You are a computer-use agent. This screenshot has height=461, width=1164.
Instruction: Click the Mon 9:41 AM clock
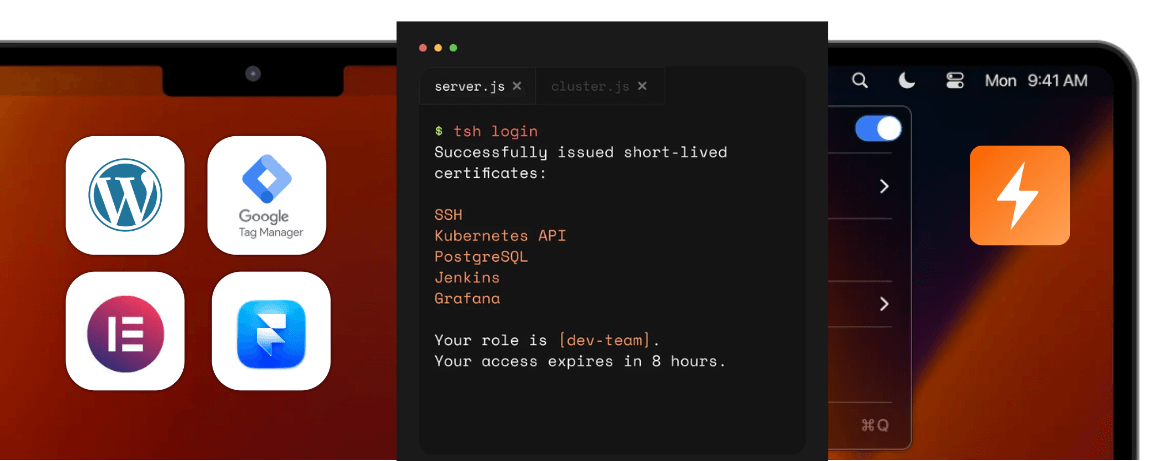tap(1036, 81)
